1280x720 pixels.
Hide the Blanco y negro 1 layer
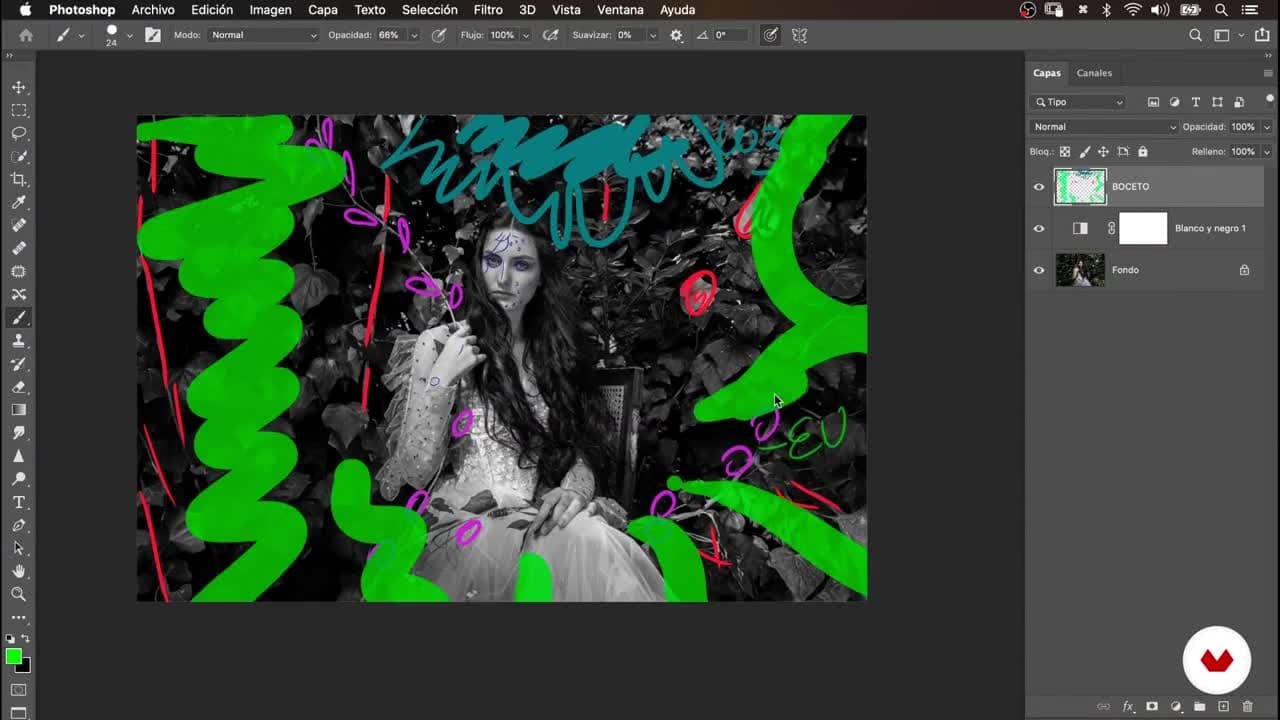[1039, 228]
